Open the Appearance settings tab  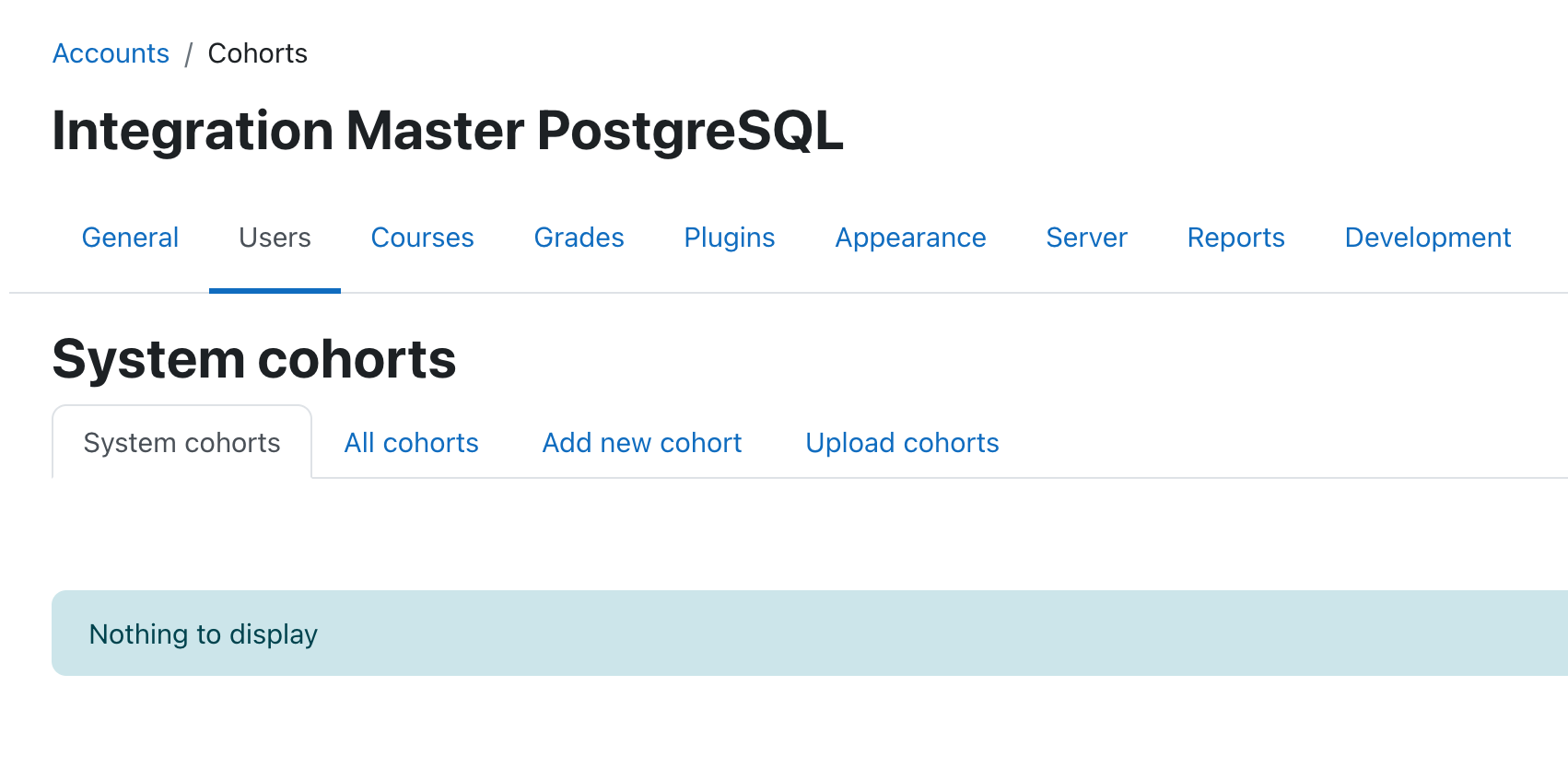[x=910, y=238]
